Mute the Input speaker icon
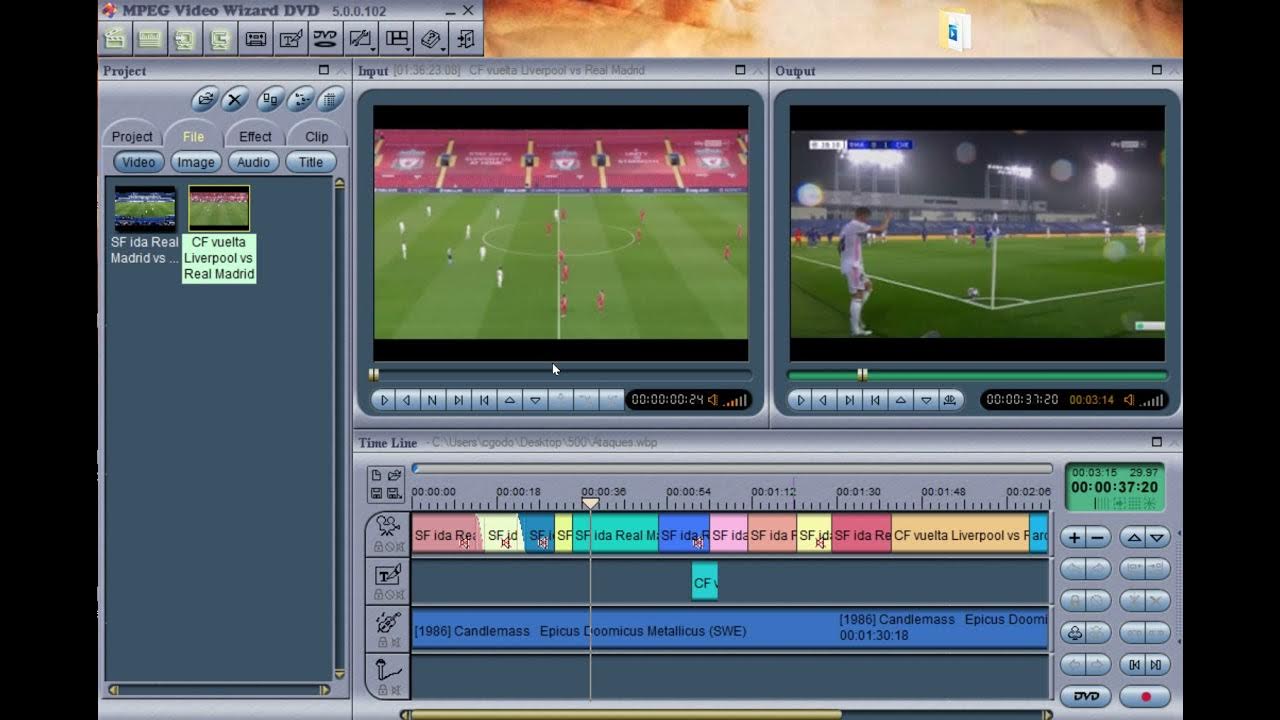 point(713,400)
